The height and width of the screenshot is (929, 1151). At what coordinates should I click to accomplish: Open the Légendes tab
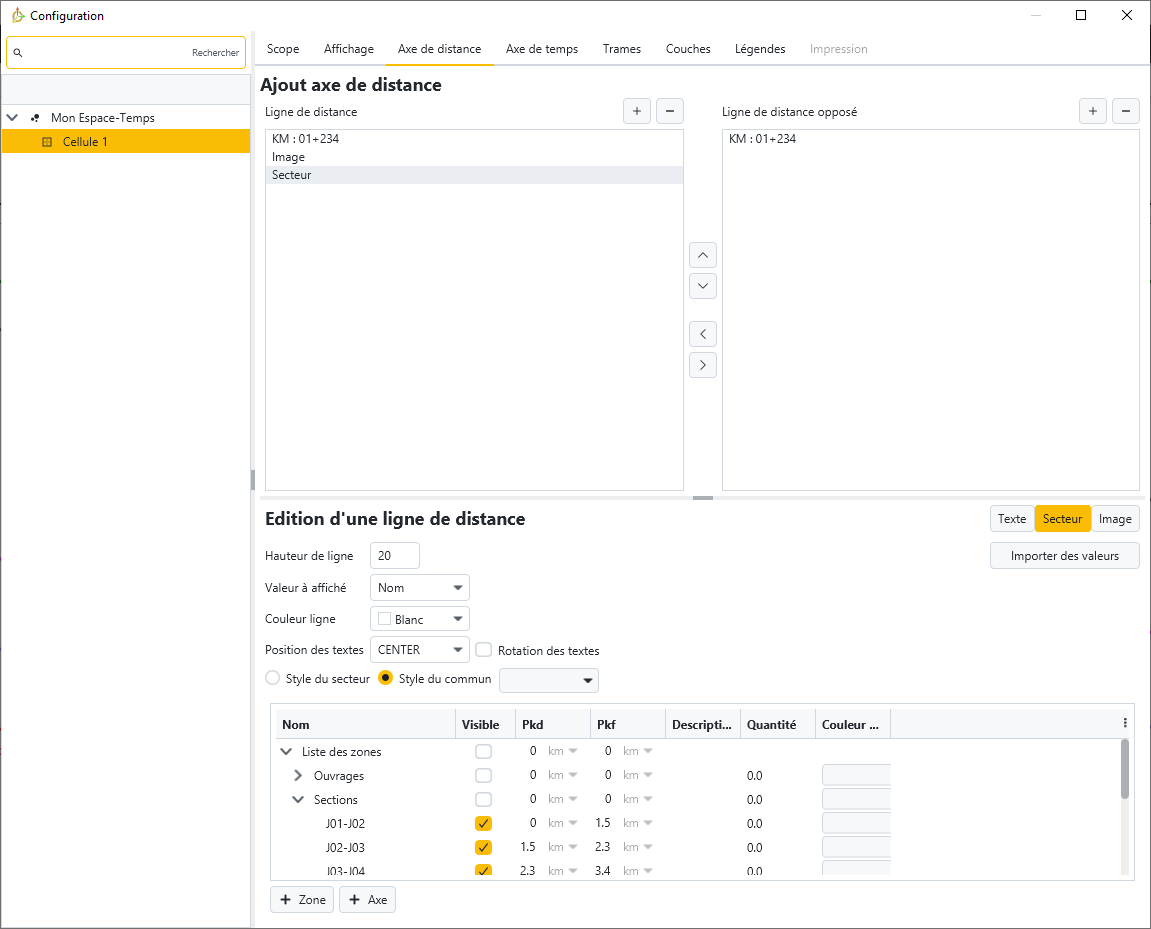[760, 49]
